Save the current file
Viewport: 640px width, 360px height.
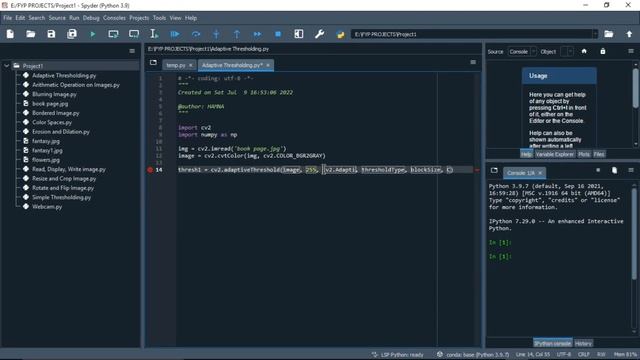(x=51, y=34)
